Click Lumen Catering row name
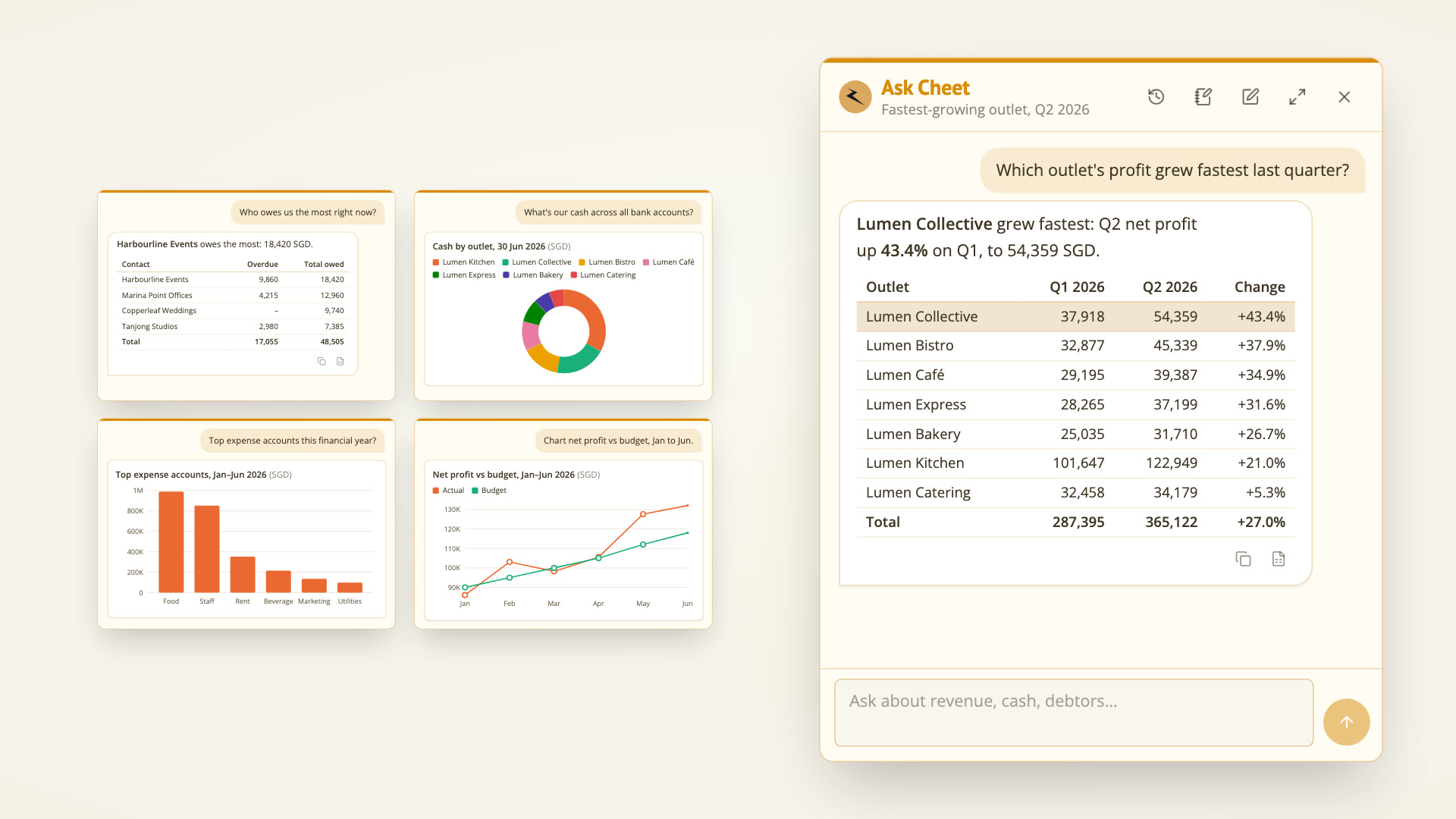1456x819 pixels. point(918,492)
